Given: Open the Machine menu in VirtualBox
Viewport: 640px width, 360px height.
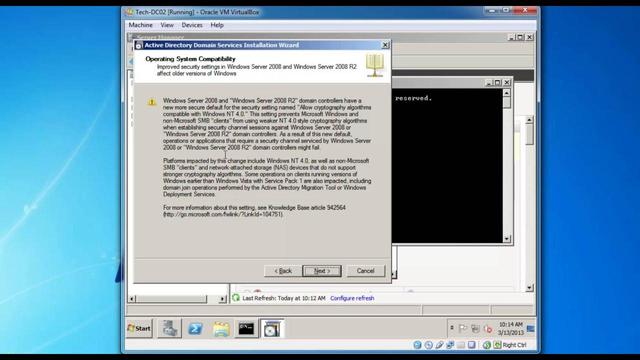Looking at the screenshot, I should pyautogui.click(x=140, y=25).
